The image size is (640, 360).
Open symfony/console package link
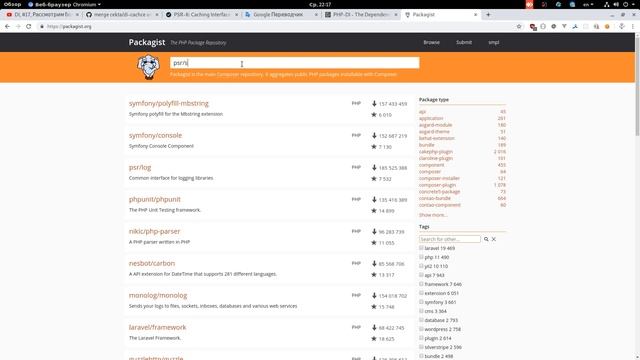156,136
